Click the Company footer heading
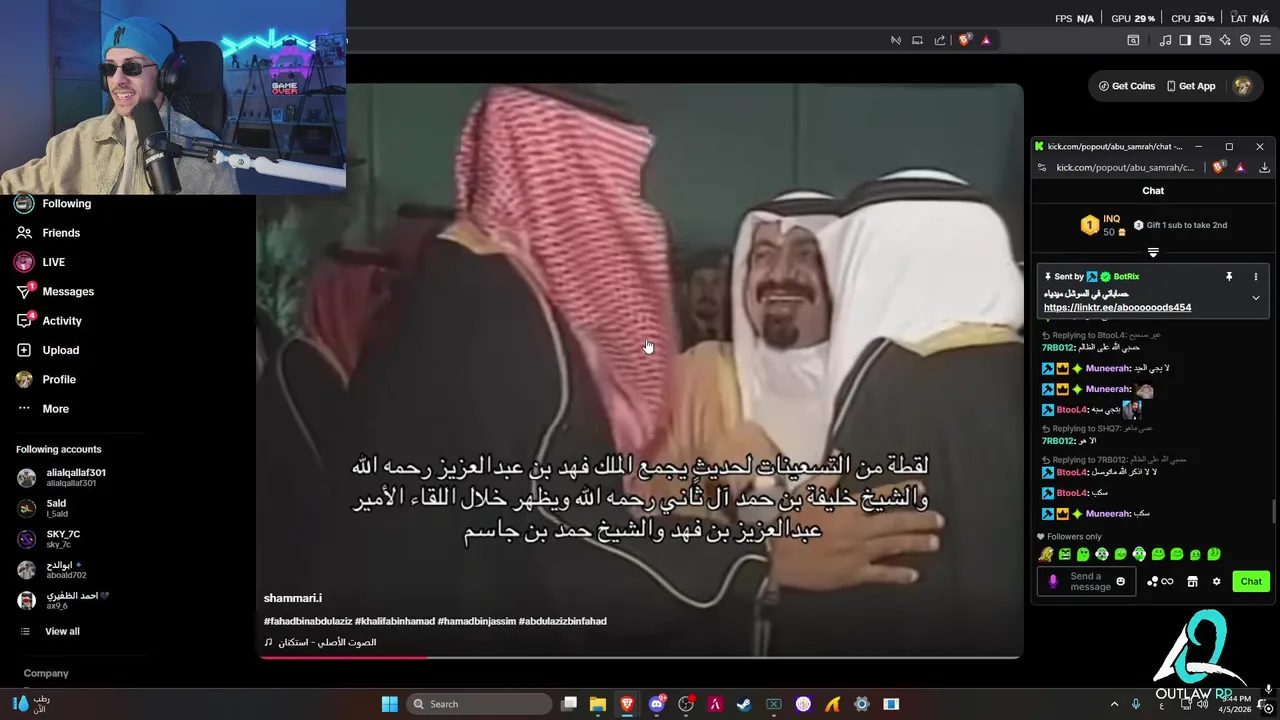The image size is (1280, 720). pos(46,673)
